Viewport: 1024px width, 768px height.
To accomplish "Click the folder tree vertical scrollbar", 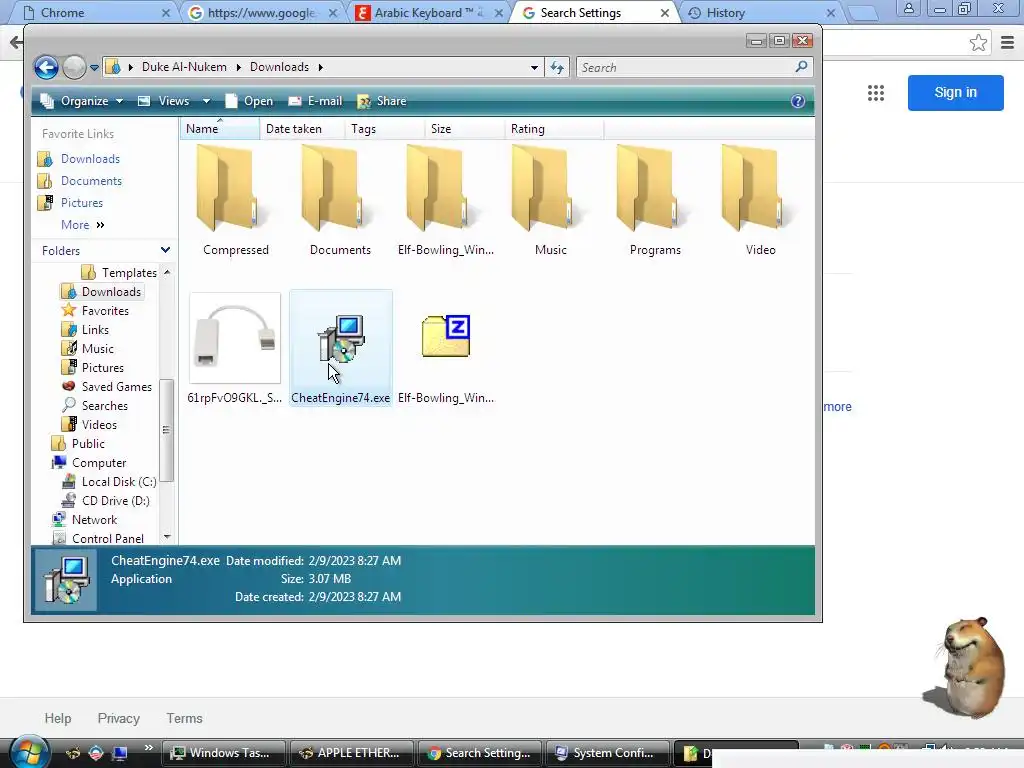I will (x=167, y=430).
